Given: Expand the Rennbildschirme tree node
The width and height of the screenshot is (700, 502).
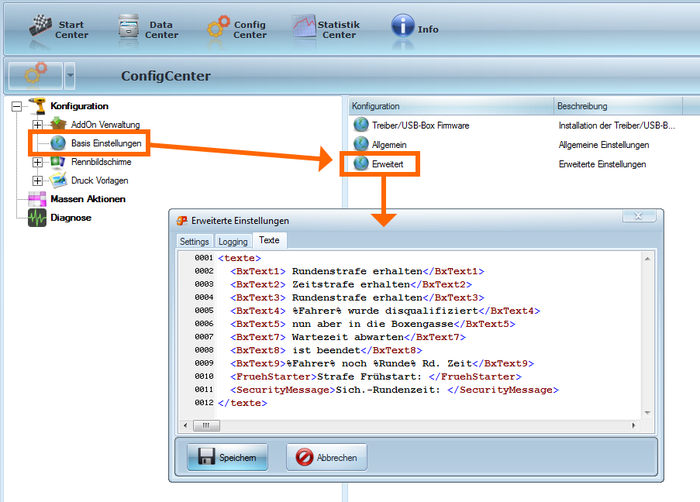Looking at the screenshot, I should pos(38,162).
